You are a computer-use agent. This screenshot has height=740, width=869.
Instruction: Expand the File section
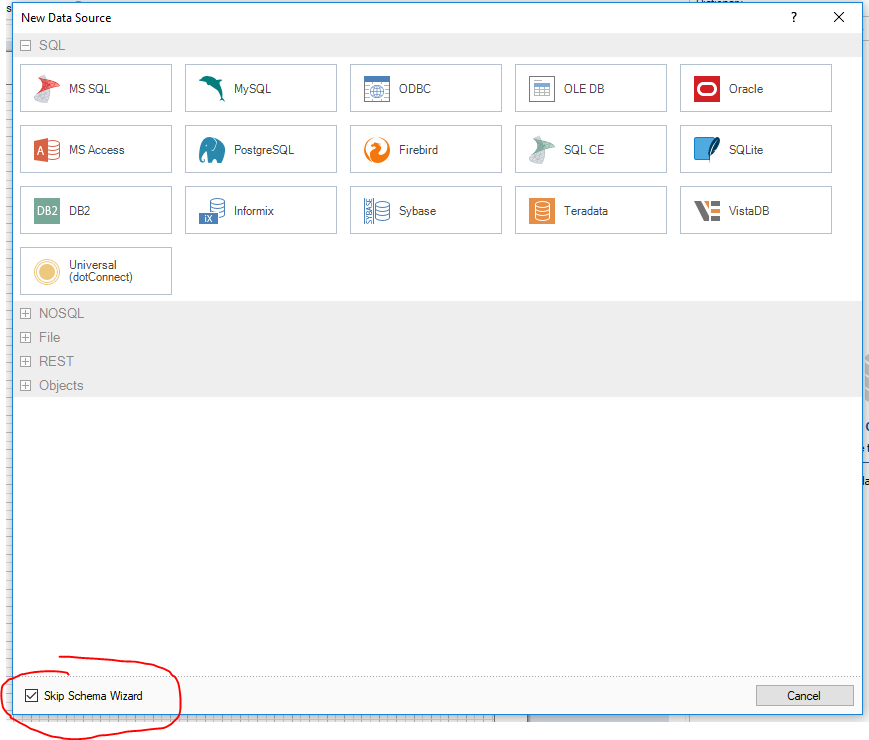(x=25, y=337)
